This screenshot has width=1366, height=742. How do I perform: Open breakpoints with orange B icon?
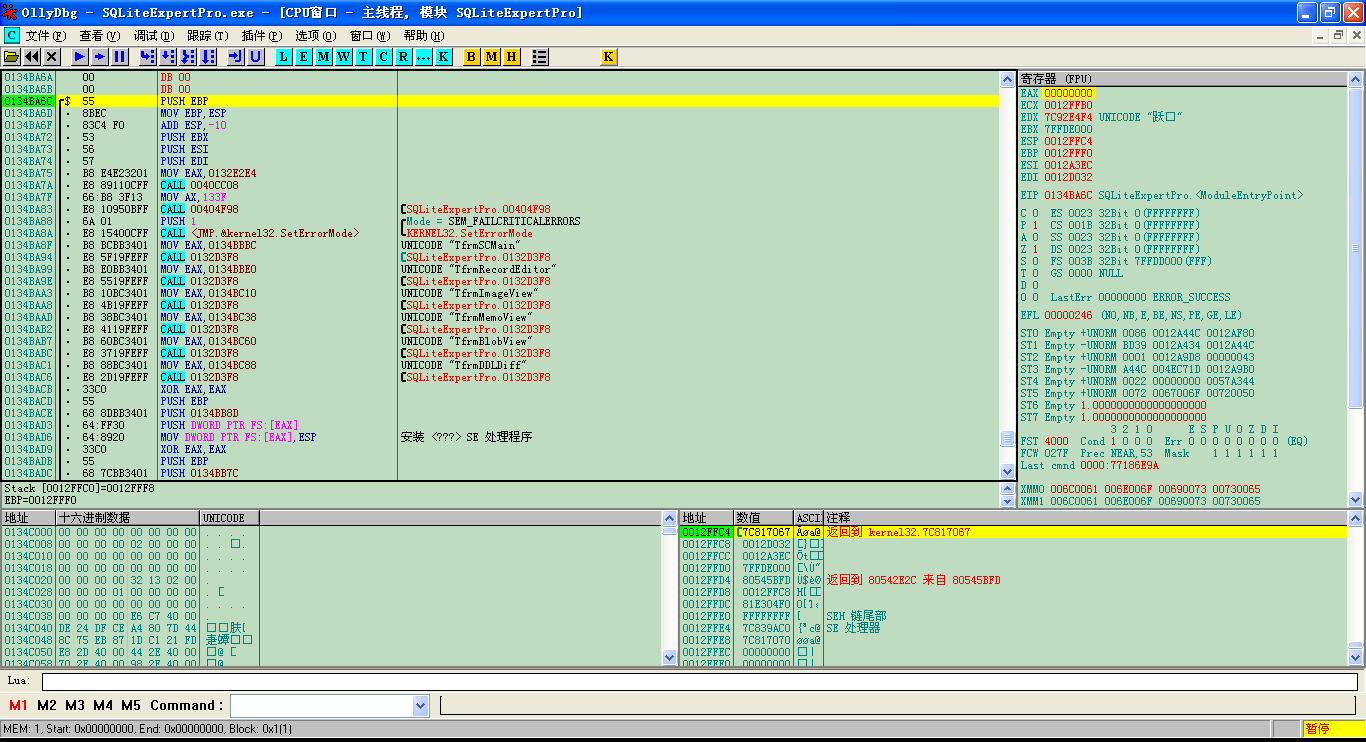pyautogui.click(x=472, y=57)
